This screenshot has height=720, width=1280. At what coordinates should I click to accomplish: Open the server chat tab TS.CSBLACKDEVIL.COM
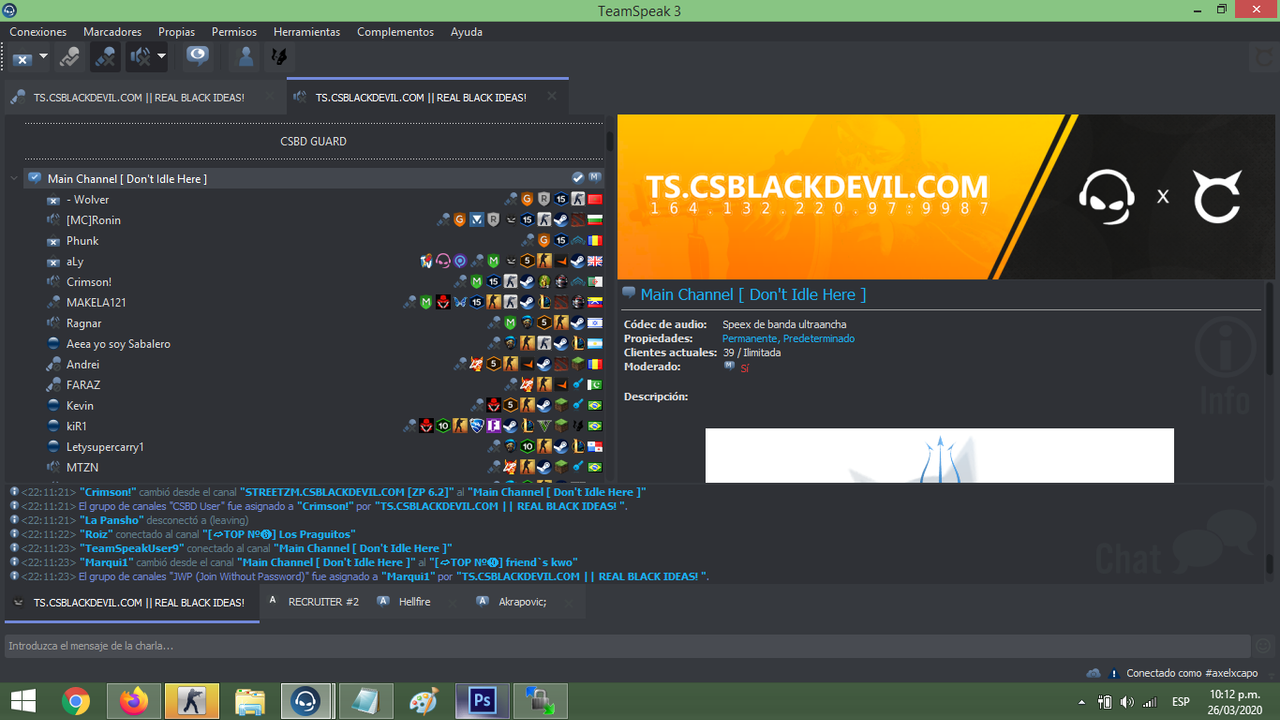point(132,603)
